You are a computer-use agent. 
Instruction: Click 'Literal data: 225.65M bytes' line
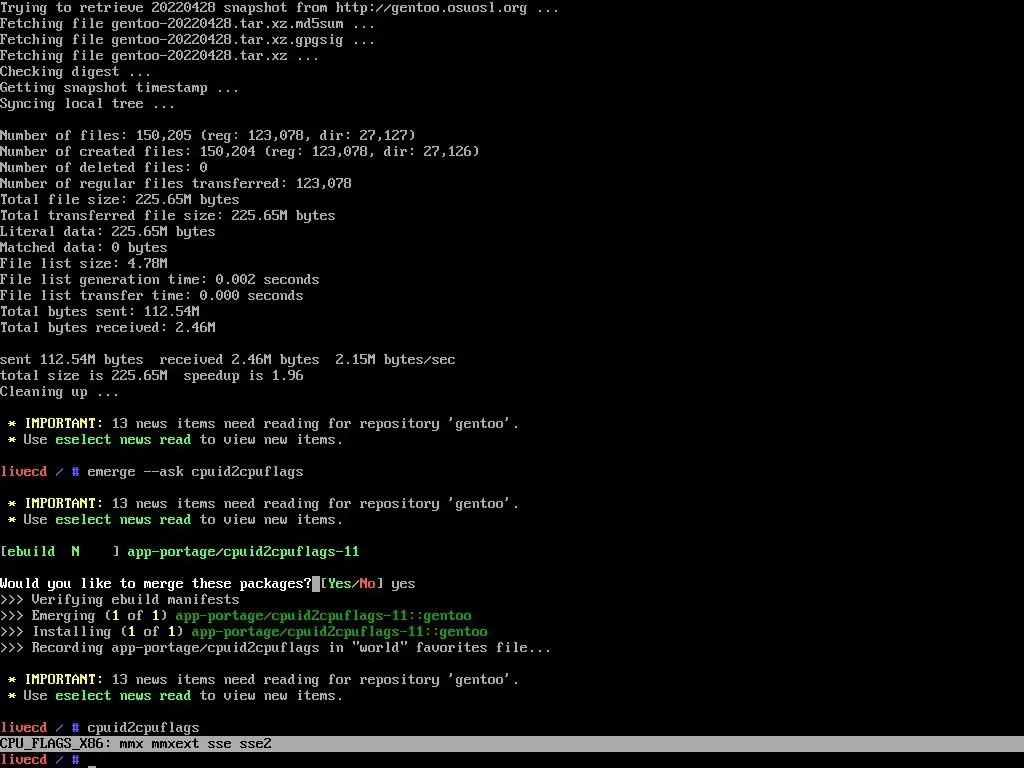(x=108, y=232)
